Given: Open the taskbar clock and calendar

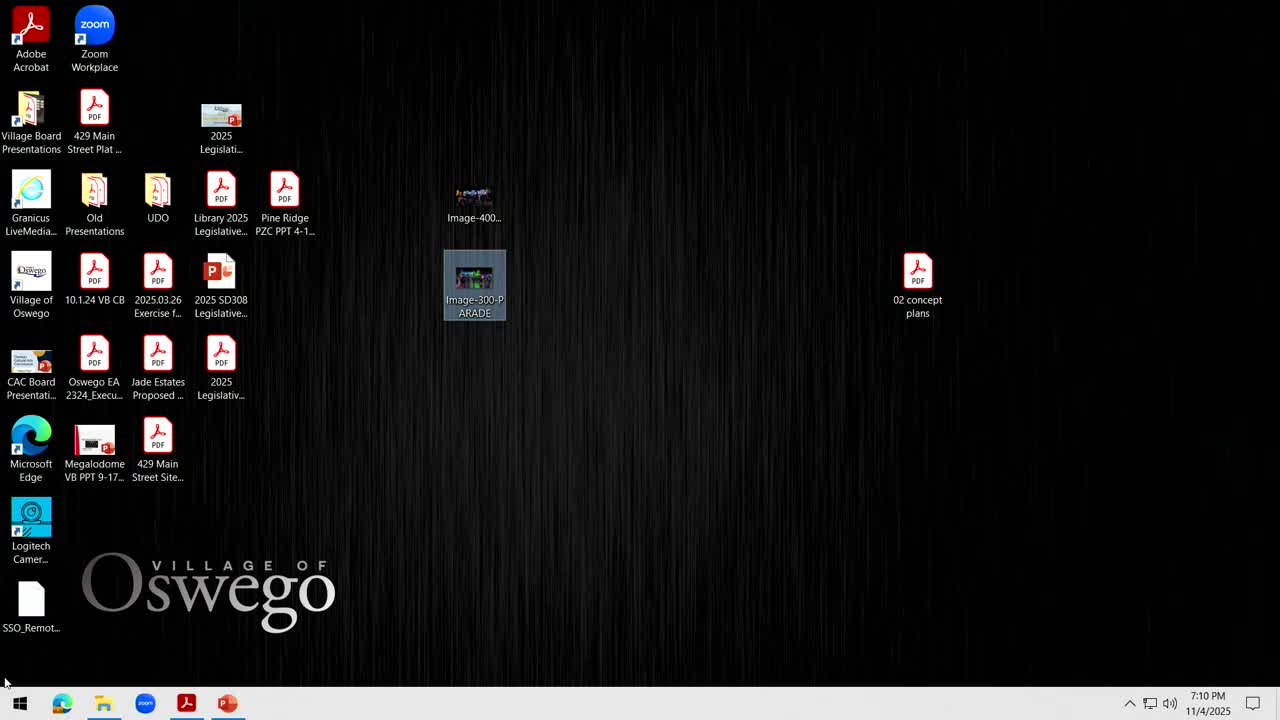Looking at the screenshot, I should [1208, 704].
